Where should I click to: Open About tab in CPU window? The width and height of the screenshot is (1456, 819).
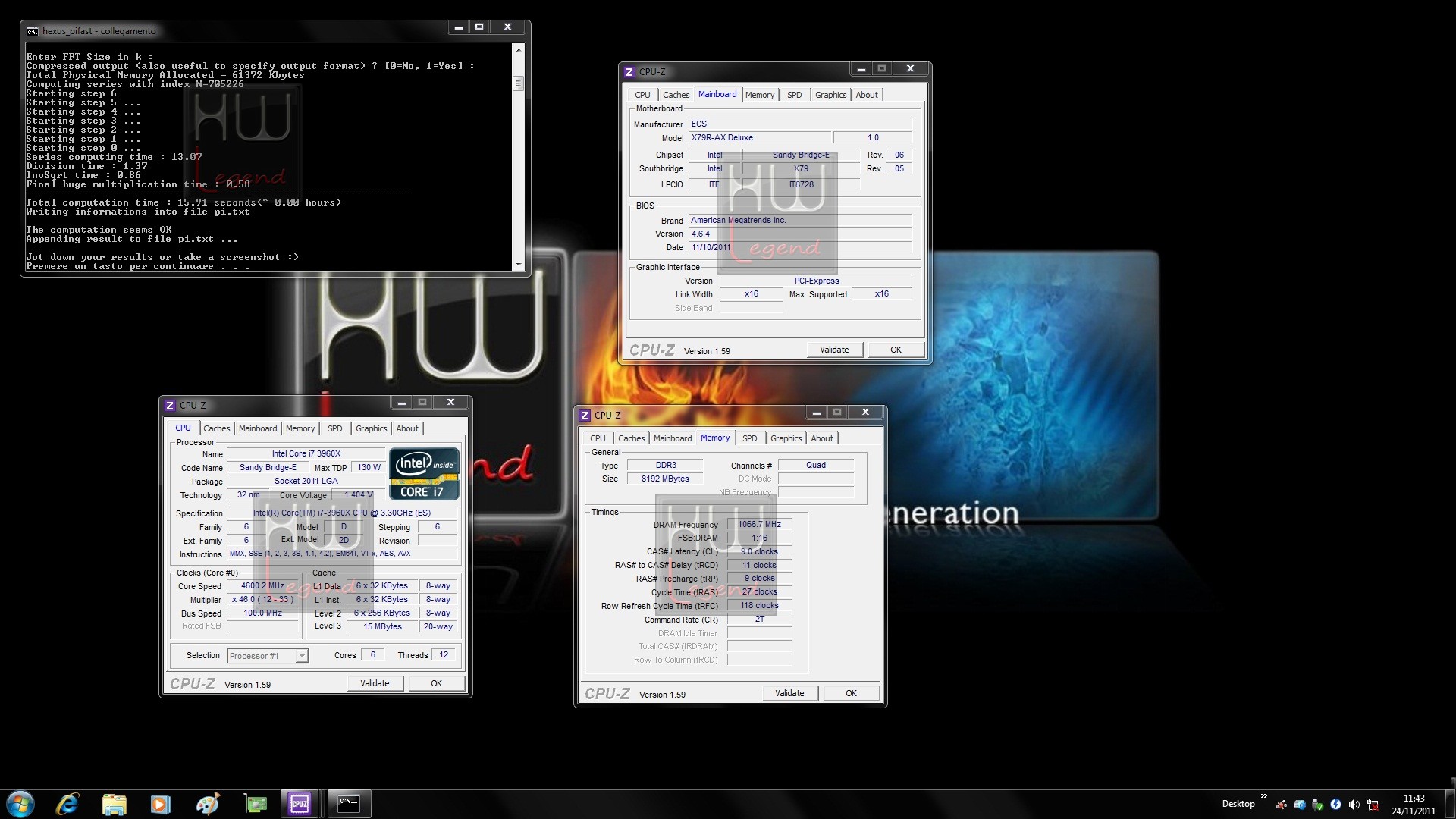click(x=407, y=428)
